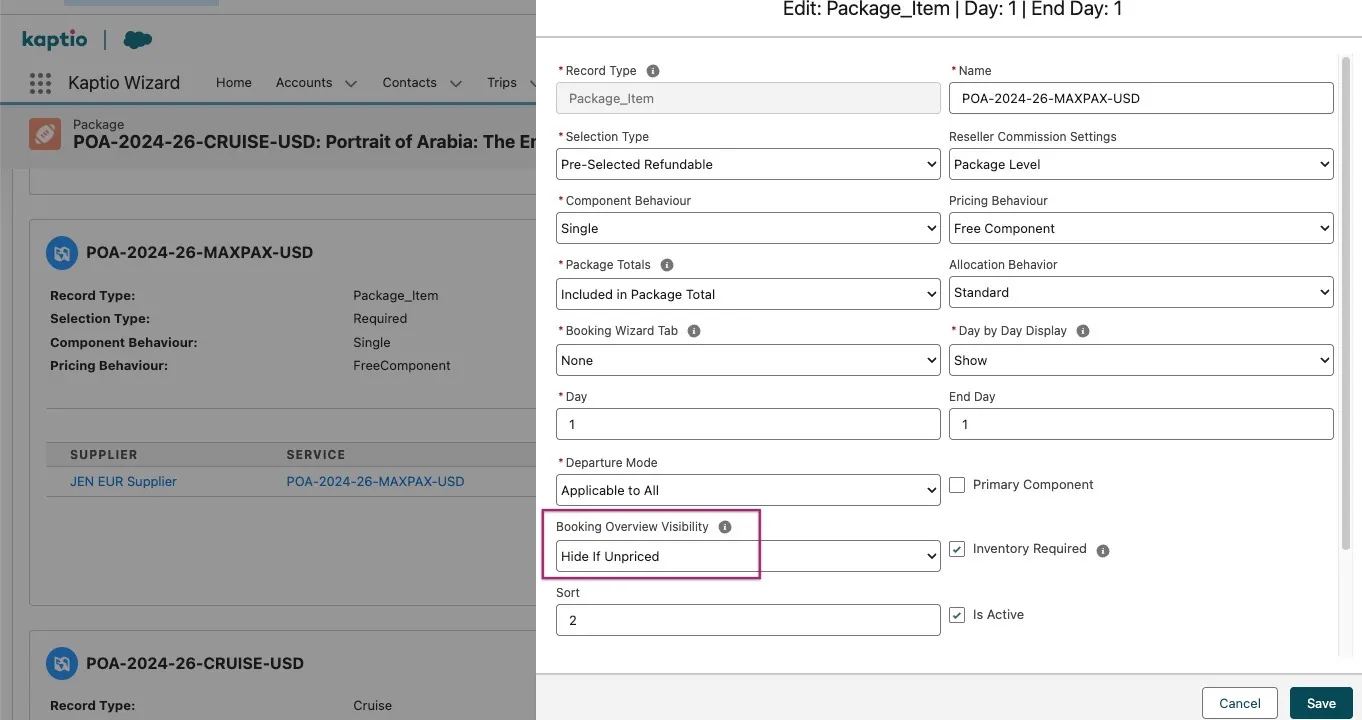This screenshot has width=1362, height=720.
Task: Open the app launcher grid icon
Action: coord(40,83)
